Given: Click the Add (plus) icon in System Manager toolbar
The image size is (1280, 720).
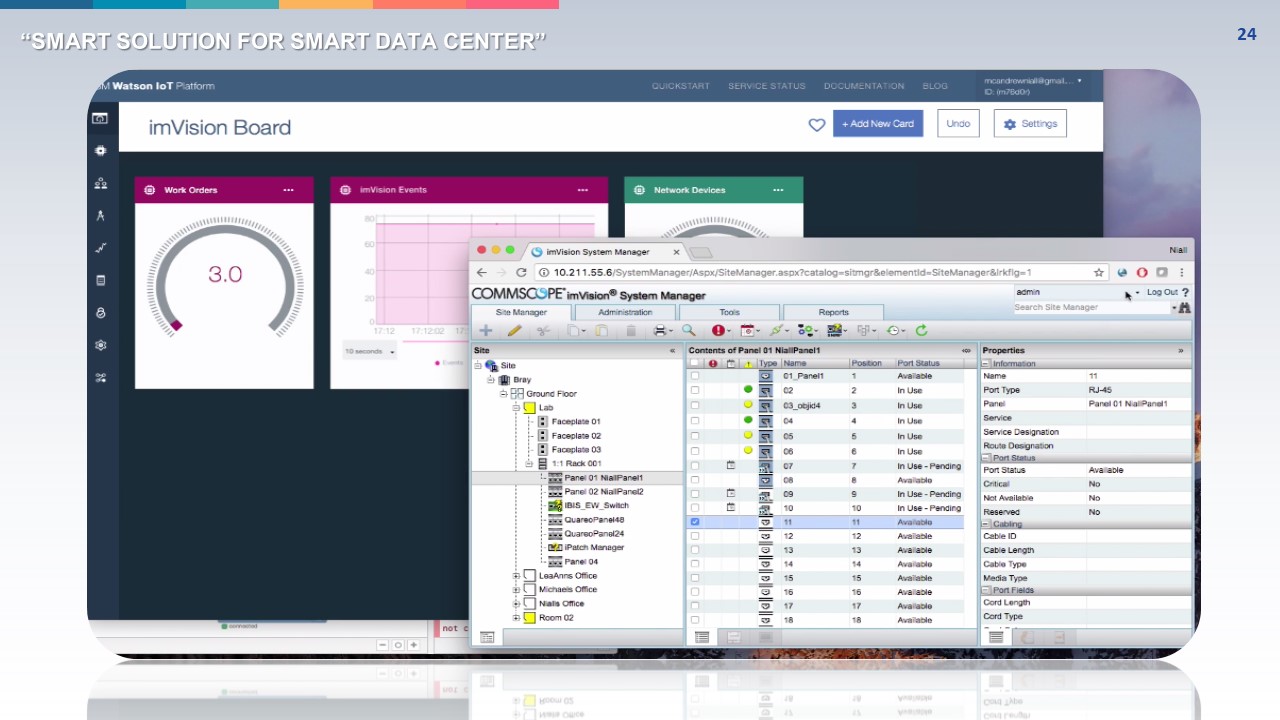Looking at the screenshot, I should click(x=486, y=330).
